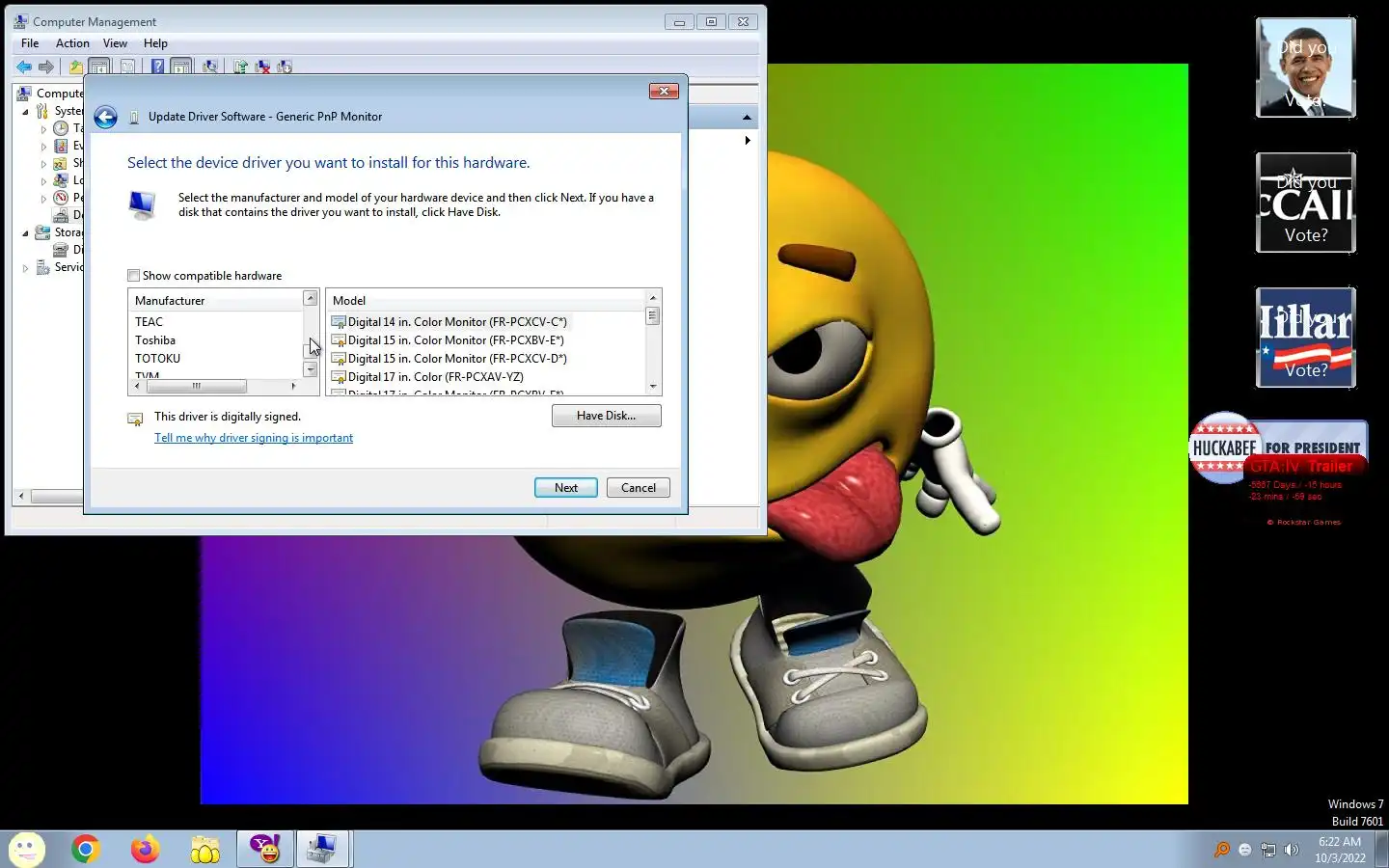Click Manufacturer list scroll up arrow
This screenshot has width=1389, height=868.
(x=311, y=299)
